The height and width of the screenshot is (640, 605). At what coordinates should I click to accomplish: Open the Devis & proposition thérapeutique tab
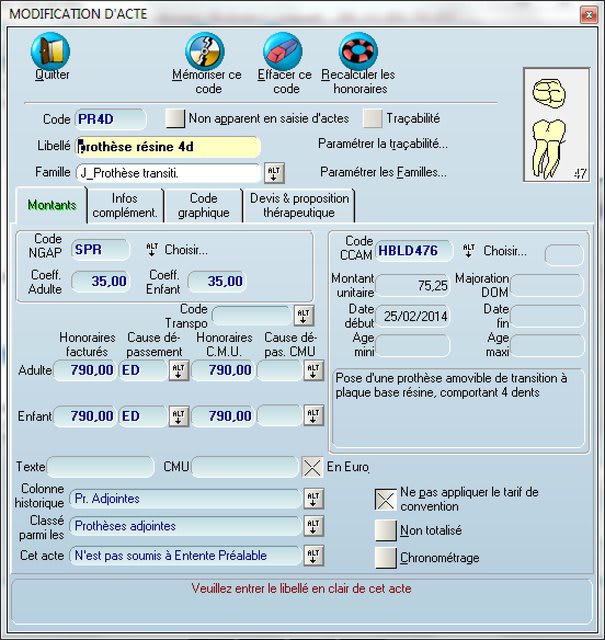tap(298, 205)
